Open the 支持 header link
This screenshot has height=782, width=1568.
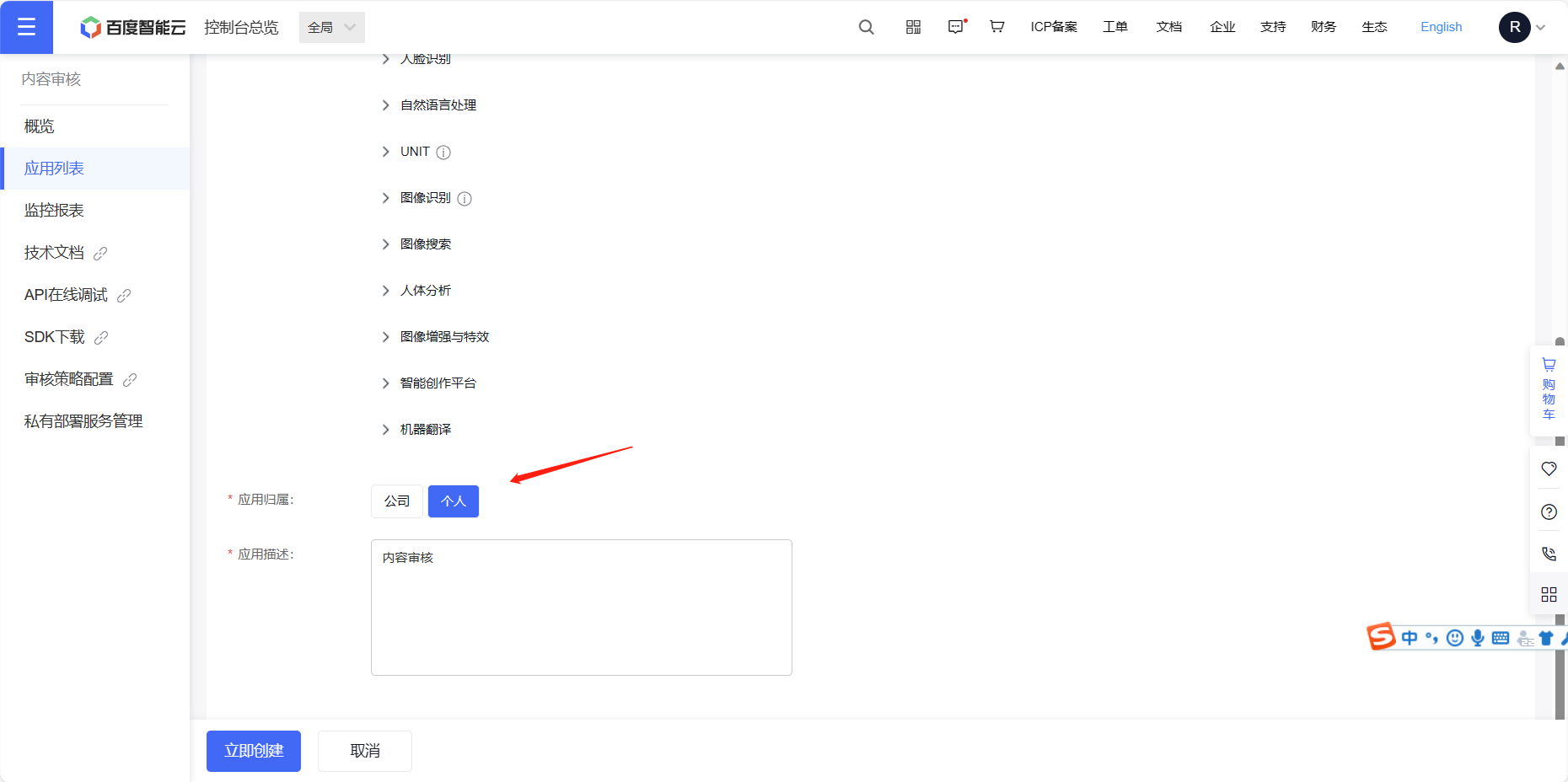(x=1273, y=27)
